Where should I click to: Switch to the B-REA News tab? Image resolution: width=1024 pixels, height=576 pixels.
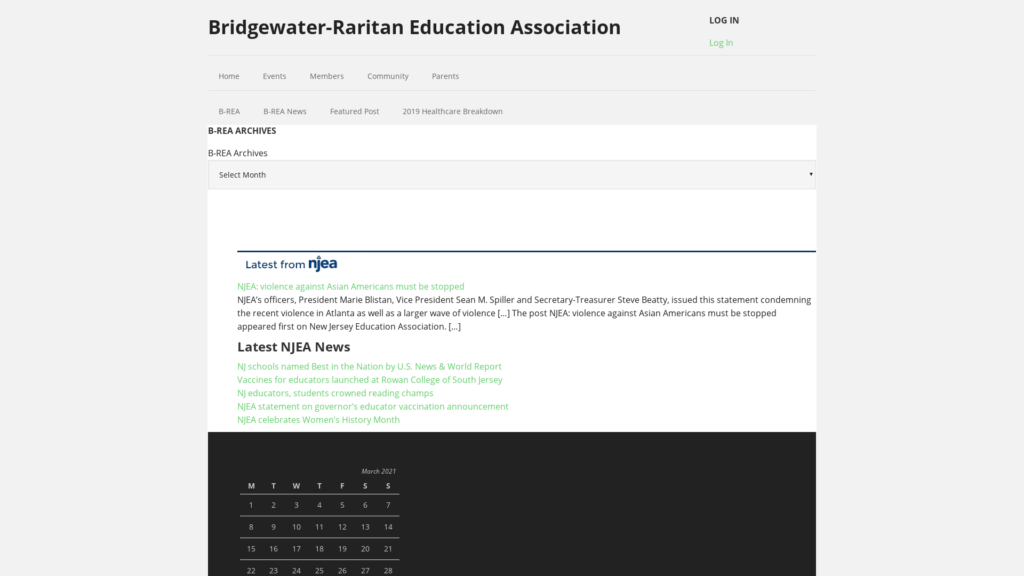(284, 112)
